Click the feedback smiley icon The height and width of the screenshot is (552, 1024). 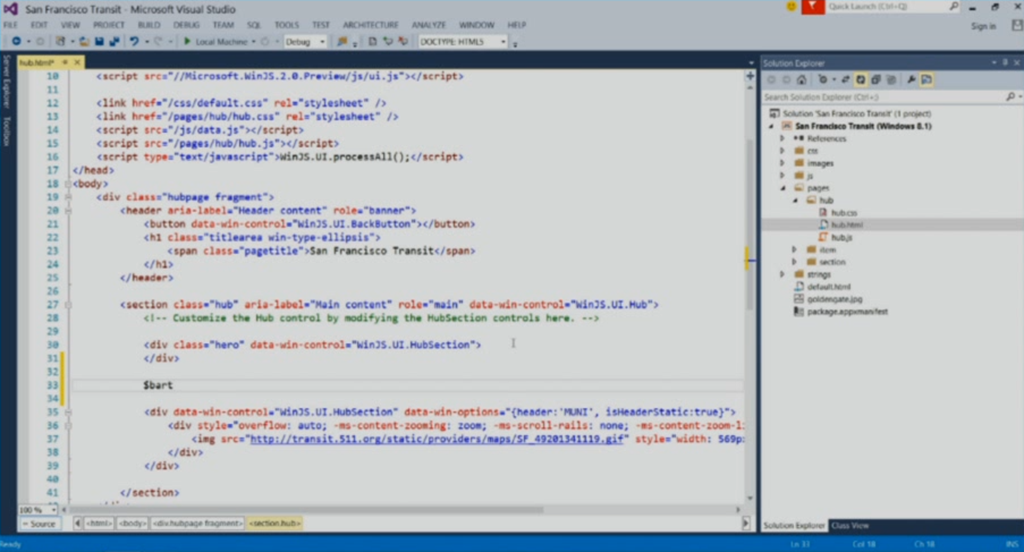pyautogui.click(x=791, y=7)
